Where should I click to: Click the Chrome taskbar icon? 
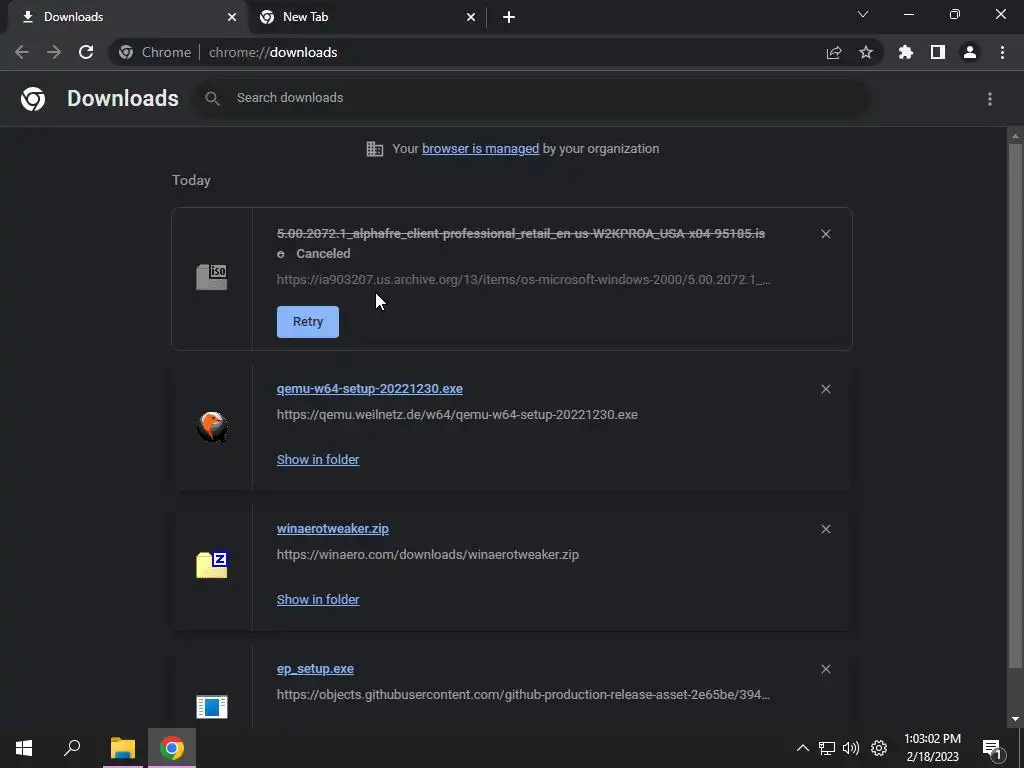tap(172, 748)
